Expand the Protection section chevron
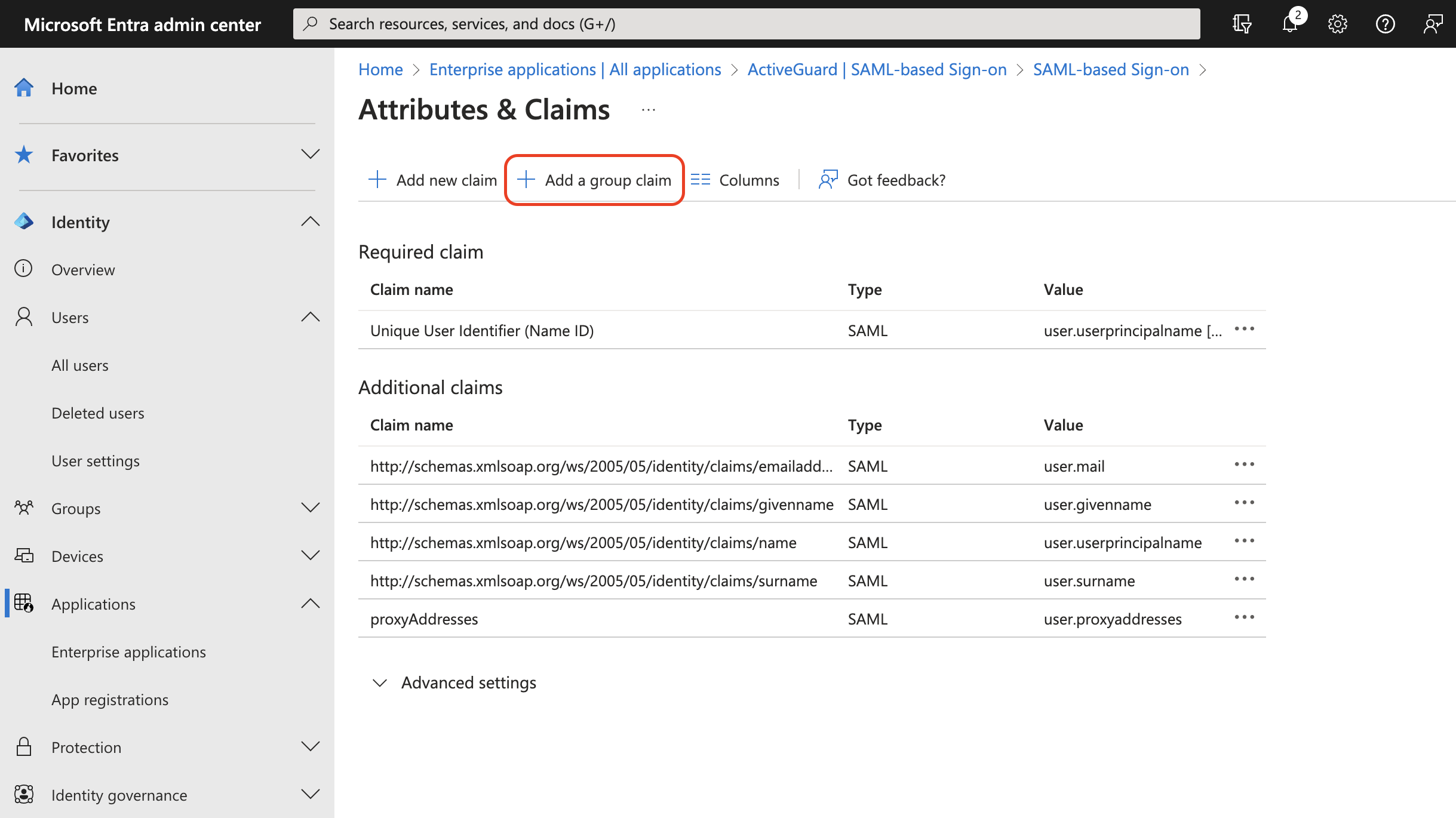 tap(311, 746)
